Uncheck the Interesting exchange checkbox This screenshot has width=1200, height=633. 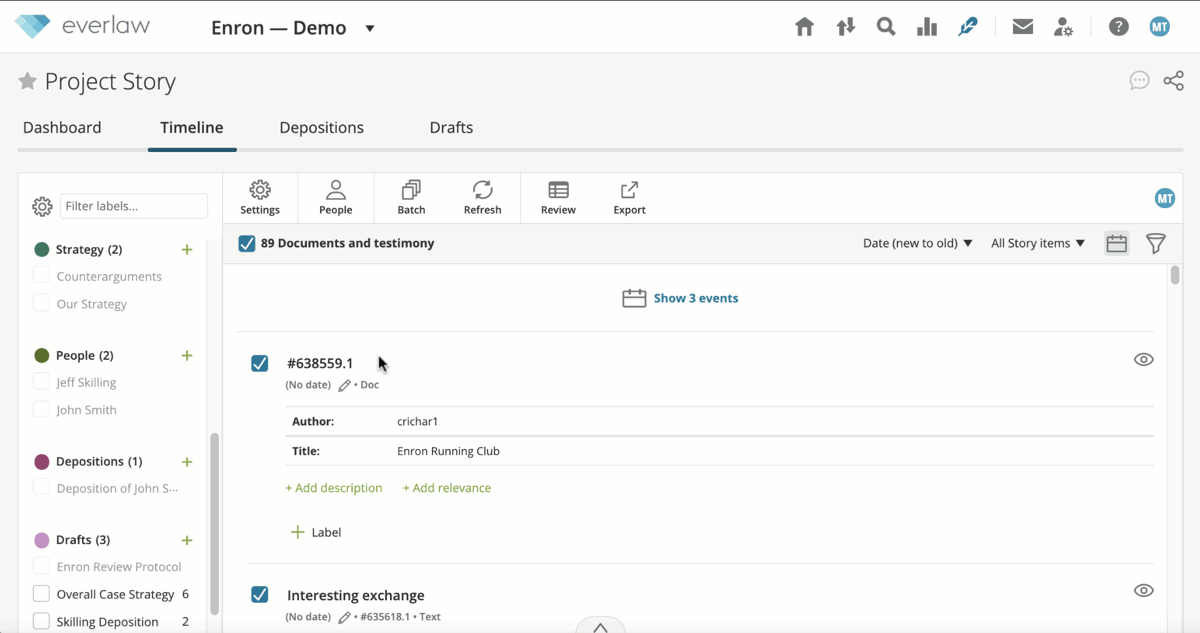pos(260,595)
